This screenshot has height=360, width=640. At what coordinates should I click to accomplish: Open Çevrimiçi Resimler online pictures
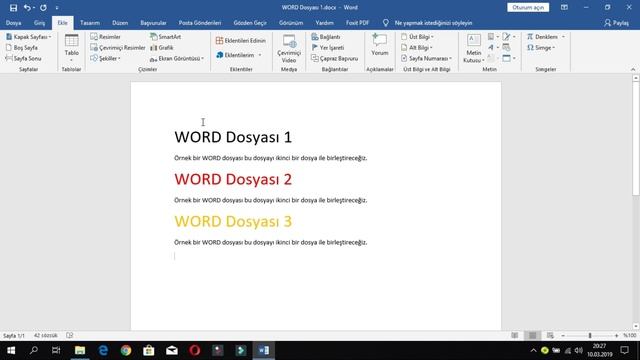118,48
